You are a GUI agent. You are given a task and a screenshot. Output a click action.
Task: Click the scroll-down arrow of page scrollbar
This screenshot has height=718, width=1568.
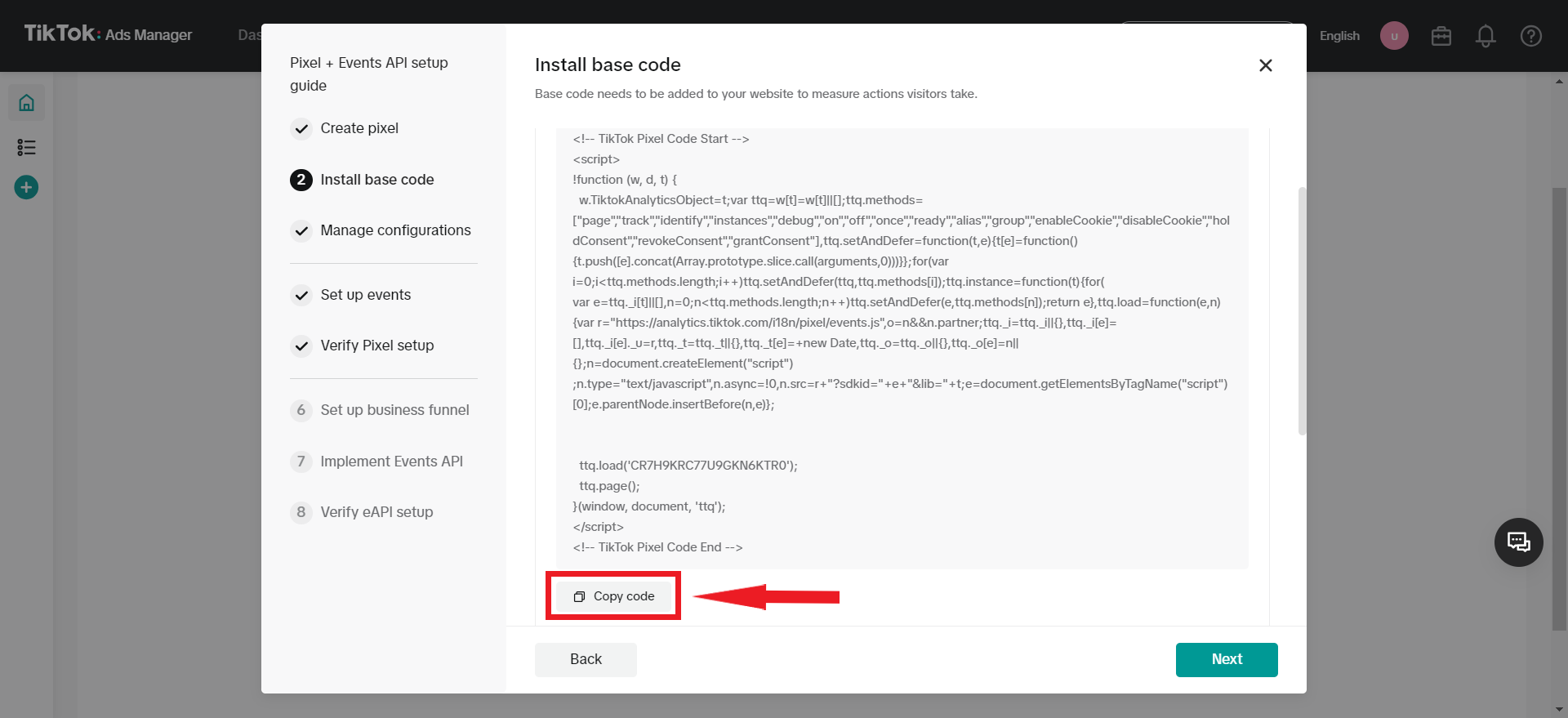(x=1559, y=710)
